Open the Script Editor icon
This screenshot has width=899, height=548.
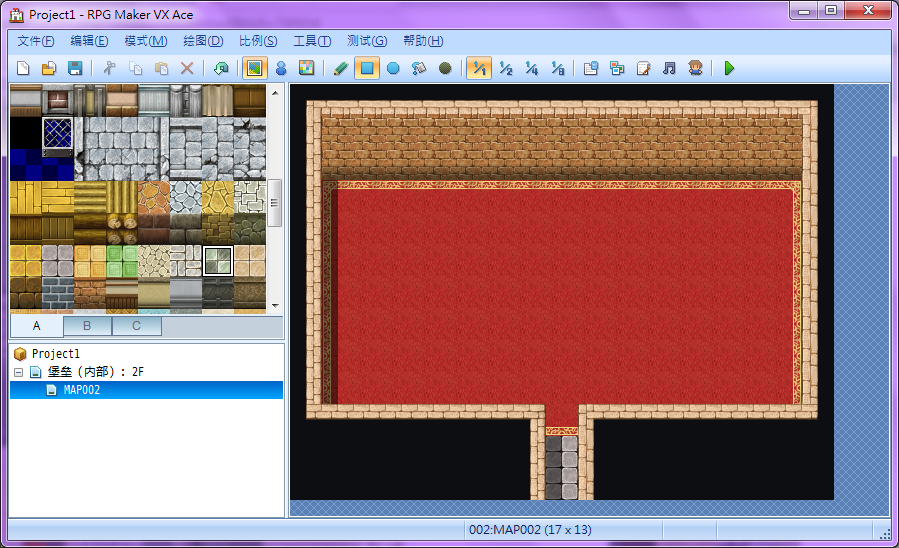[643, 68]
